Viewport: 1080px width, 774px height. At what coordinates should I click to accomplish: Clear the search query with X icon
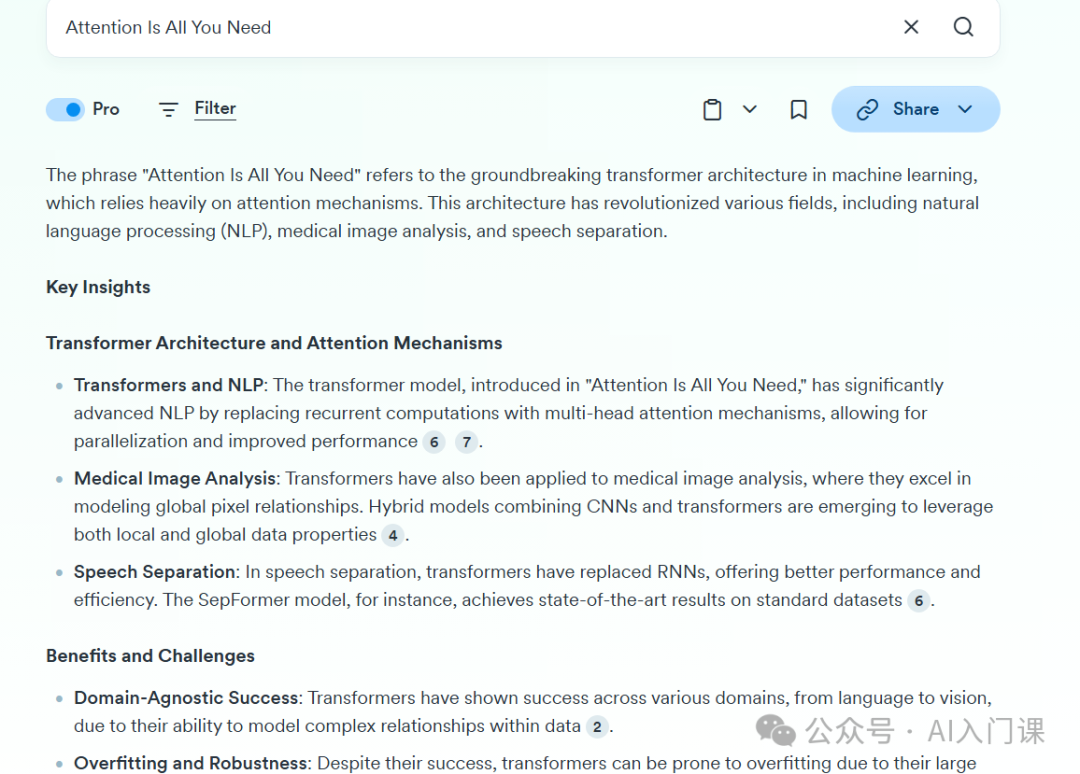pos(911,27)
